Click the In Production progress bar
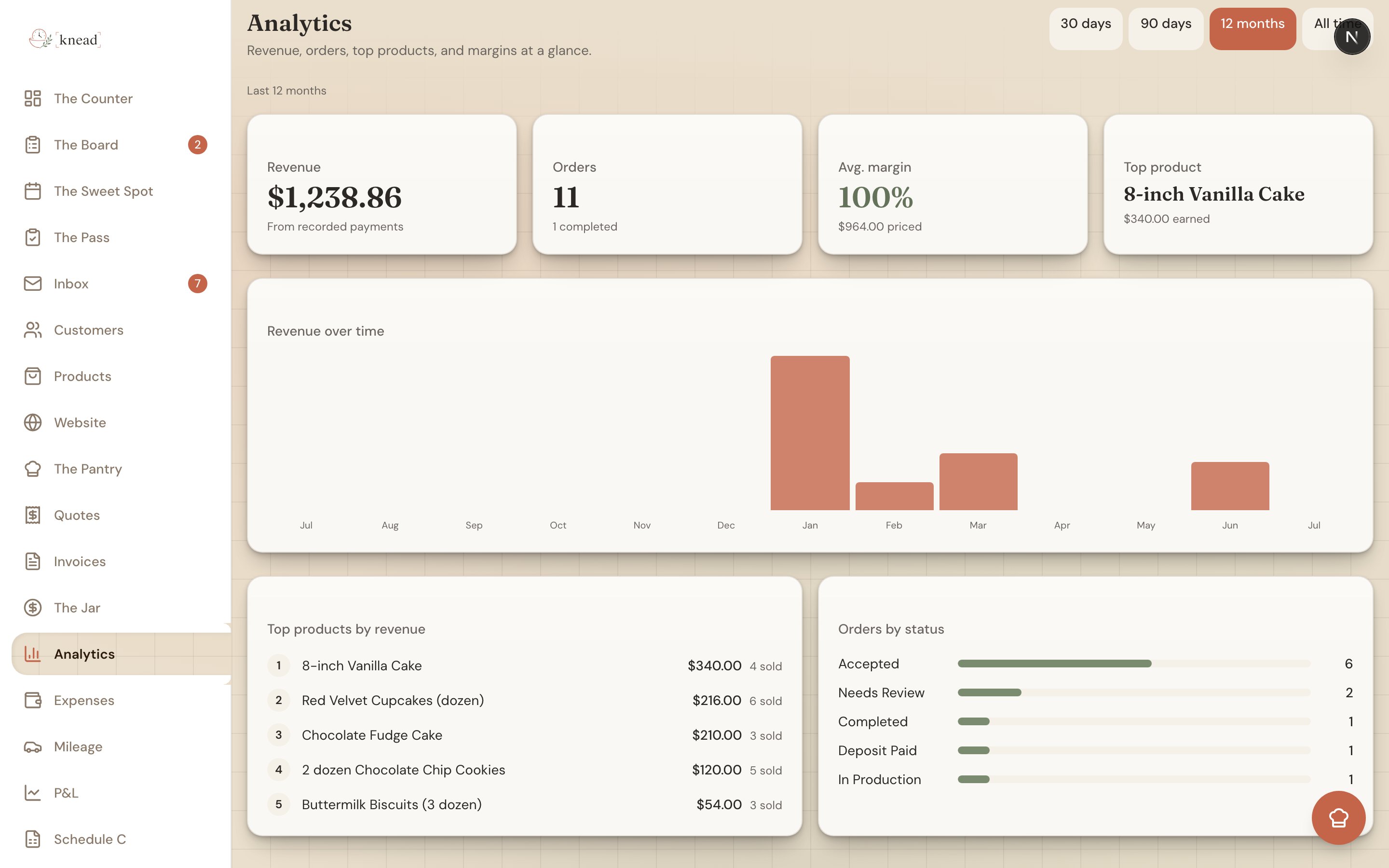This screenshot has height=868, width=1389. pos(1133,779)
